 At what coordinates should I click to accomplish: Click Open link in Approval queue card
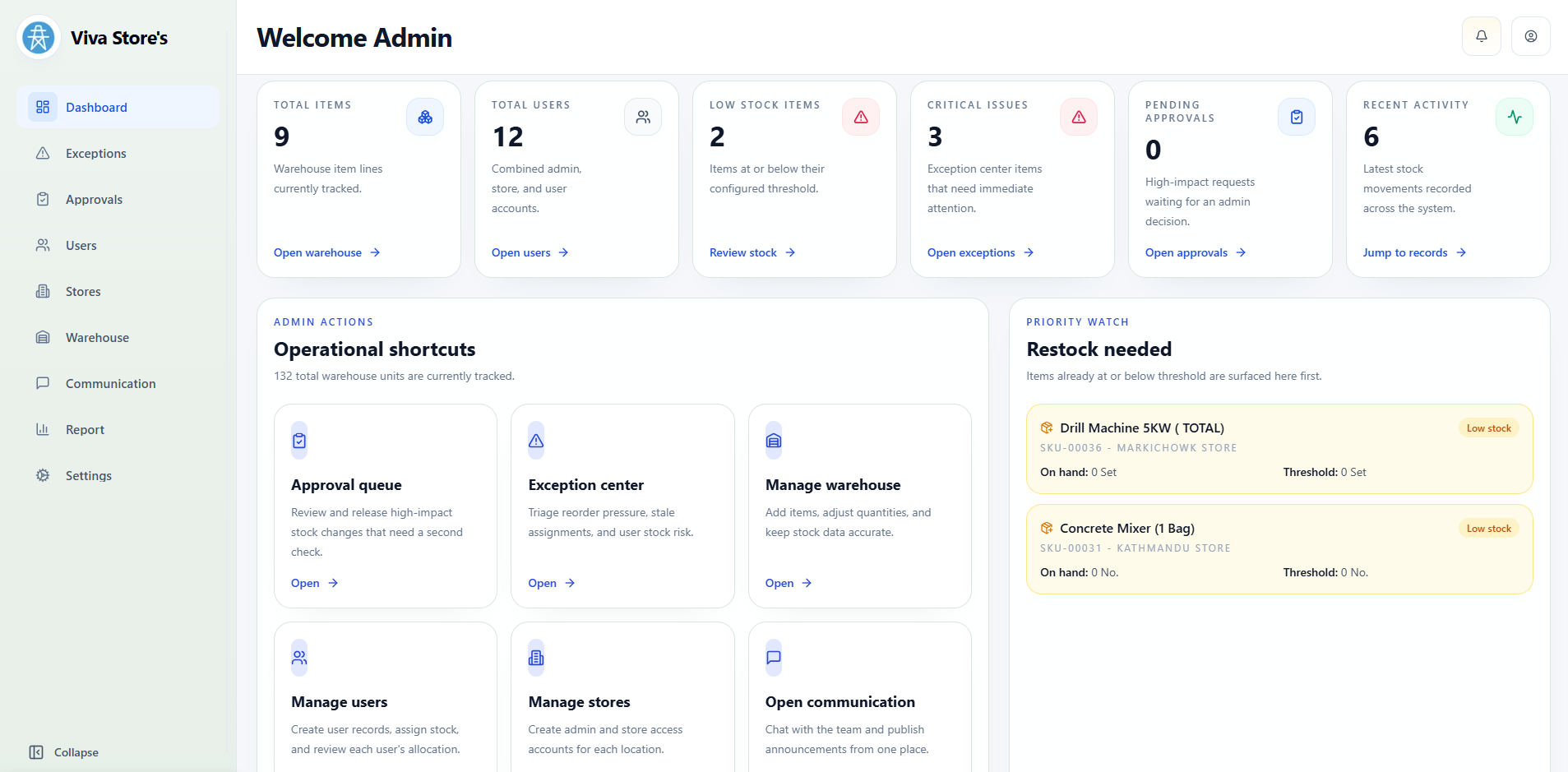[x=314, y=583]
